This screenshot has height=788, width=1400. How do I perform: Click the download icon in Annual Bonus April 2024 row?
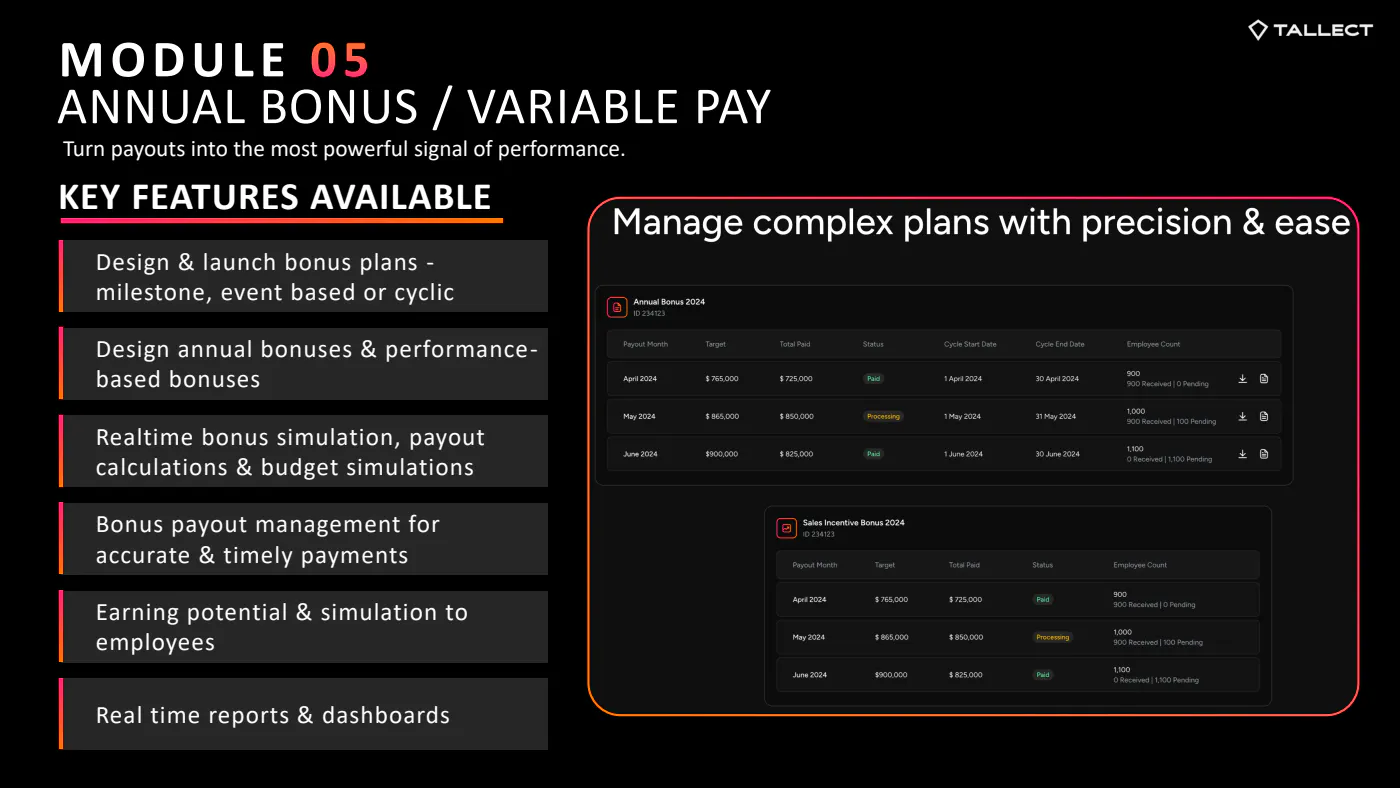(1243, 379)
